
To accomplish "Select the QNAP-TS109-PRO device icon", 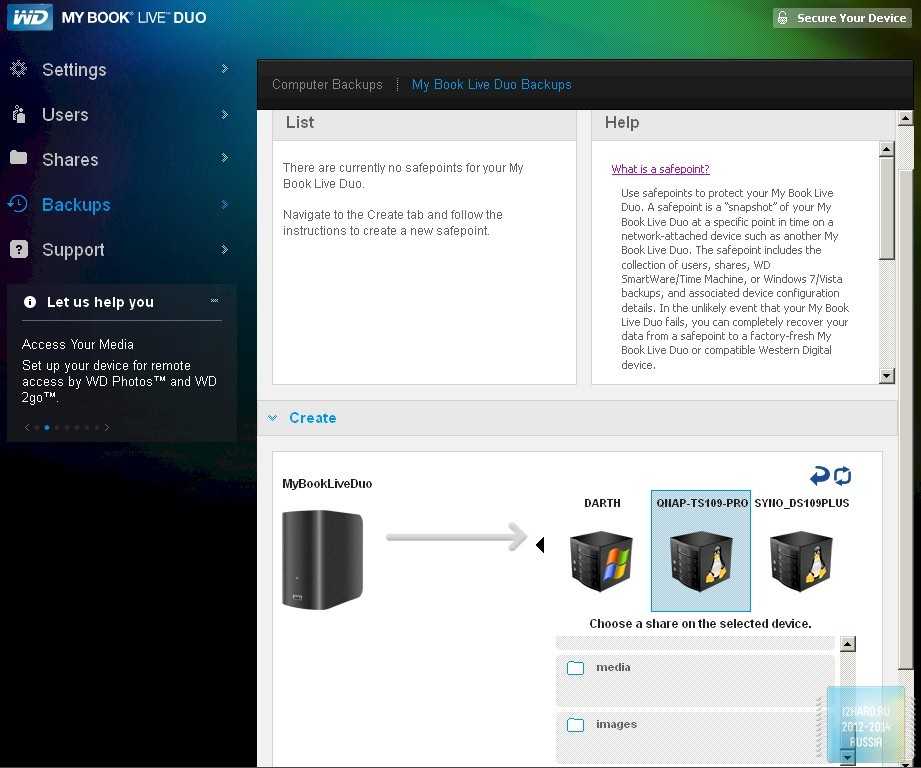I will tap(700, 560).
